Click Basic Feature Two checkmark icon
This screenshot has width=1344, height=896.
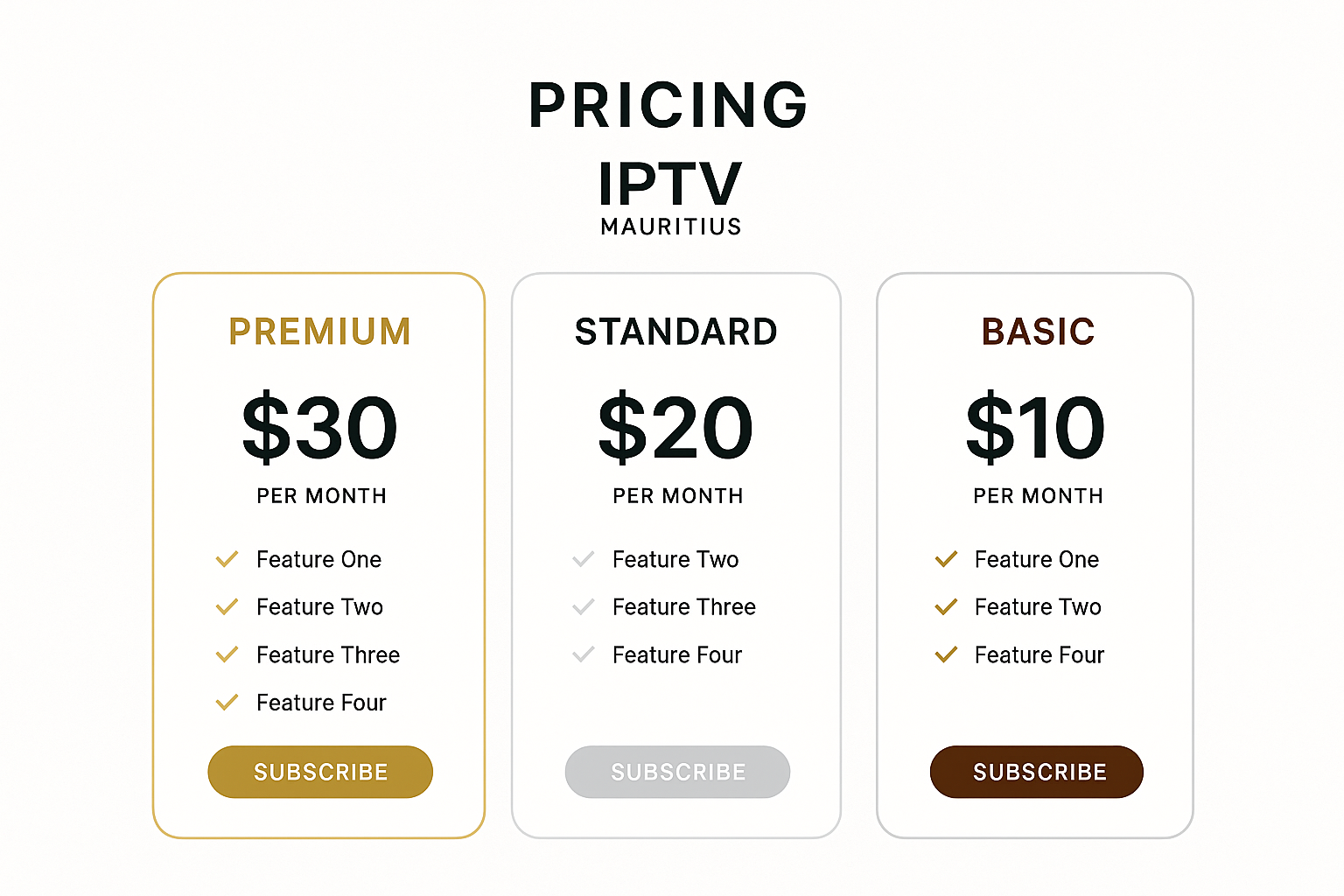pos(946,606)
